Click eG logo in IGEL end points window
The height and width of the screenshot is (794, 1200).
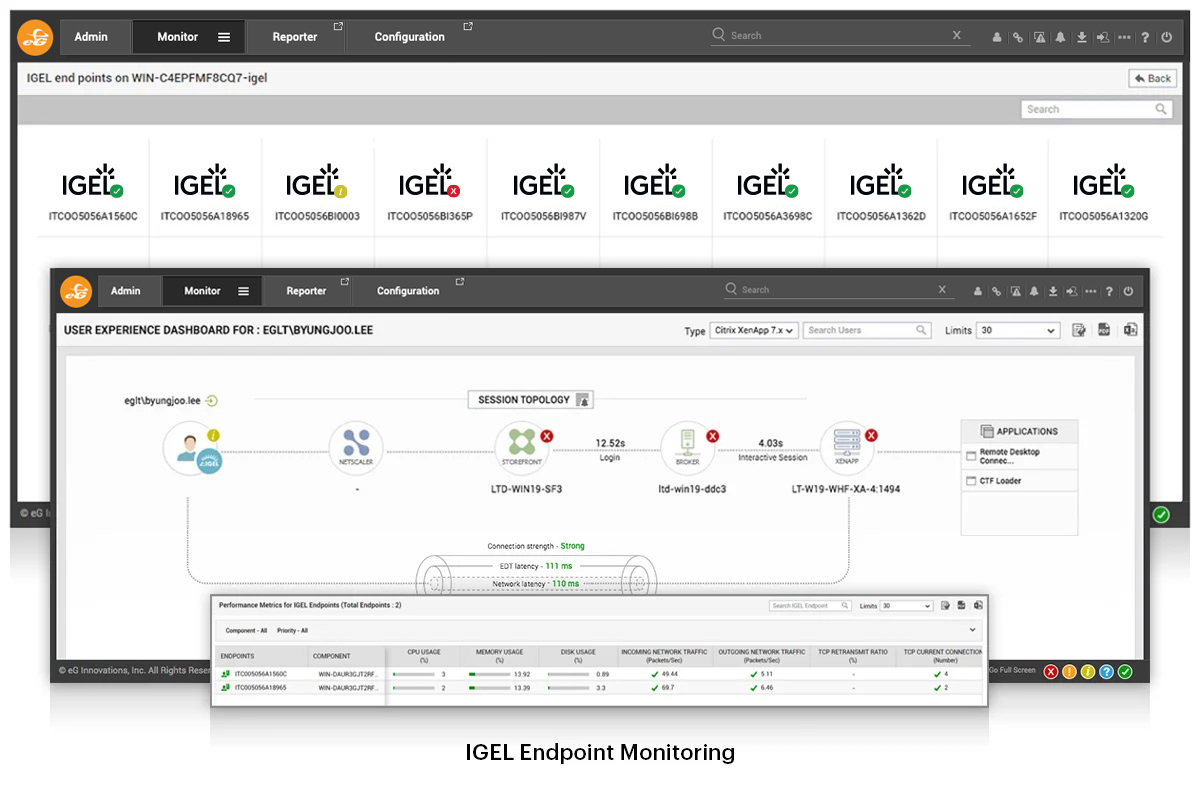(x=35, y=37)
